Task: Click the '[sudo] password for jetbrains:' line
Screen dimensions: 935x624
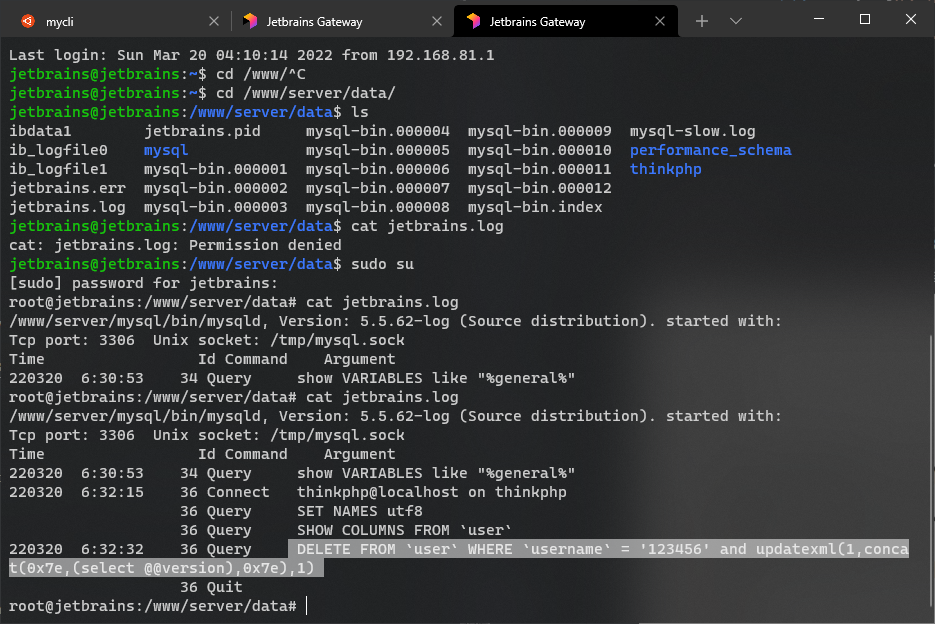Action: (143, 283)
